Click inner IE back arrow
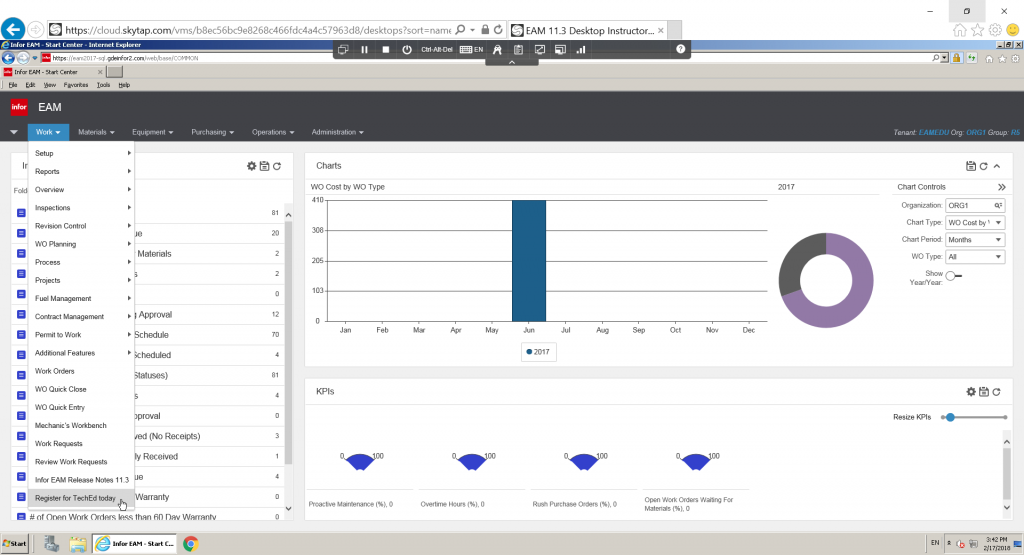Screen dimensions: 1024x555 click(x=8, y=58)
